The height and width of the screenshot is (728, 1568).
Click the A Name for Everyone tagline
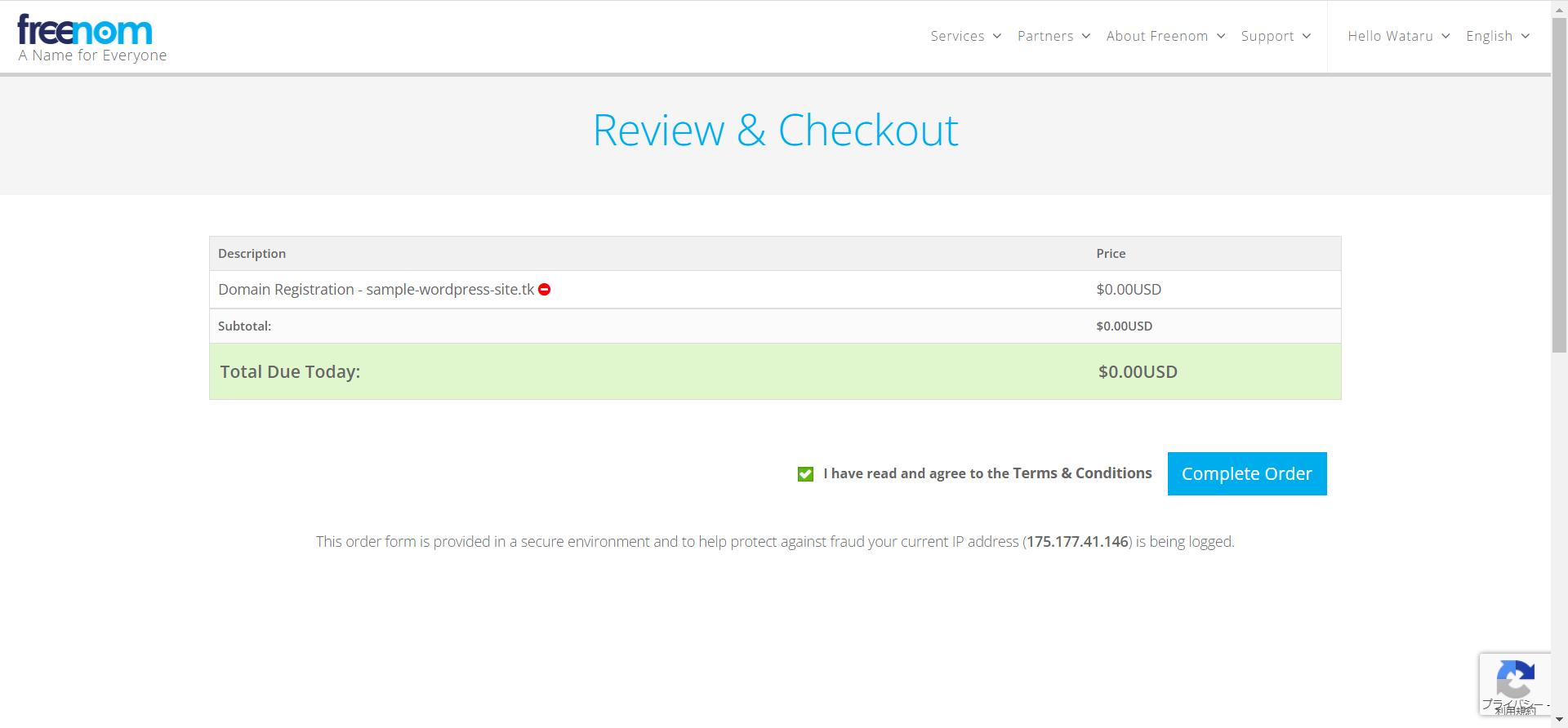92,55
